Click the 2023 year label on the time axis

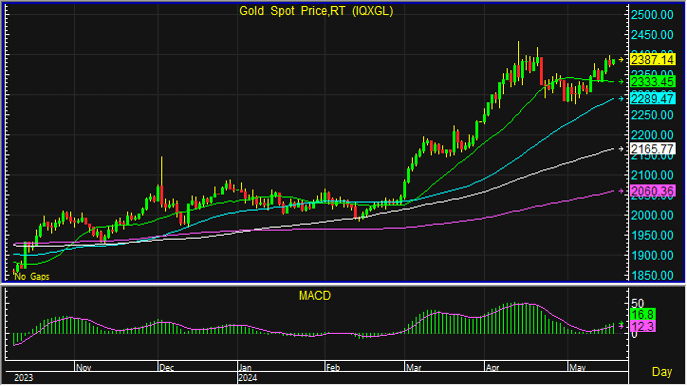(24, 378)
